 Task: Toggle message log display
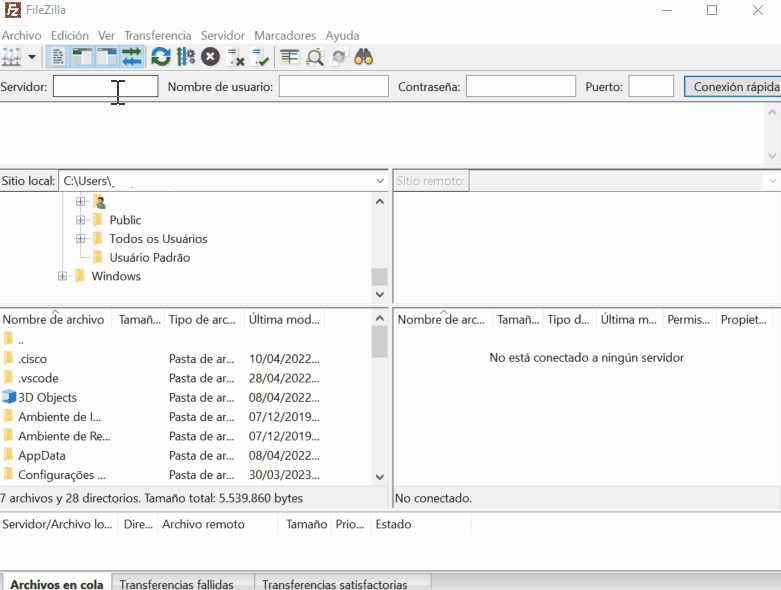click(x=58, y=57)
